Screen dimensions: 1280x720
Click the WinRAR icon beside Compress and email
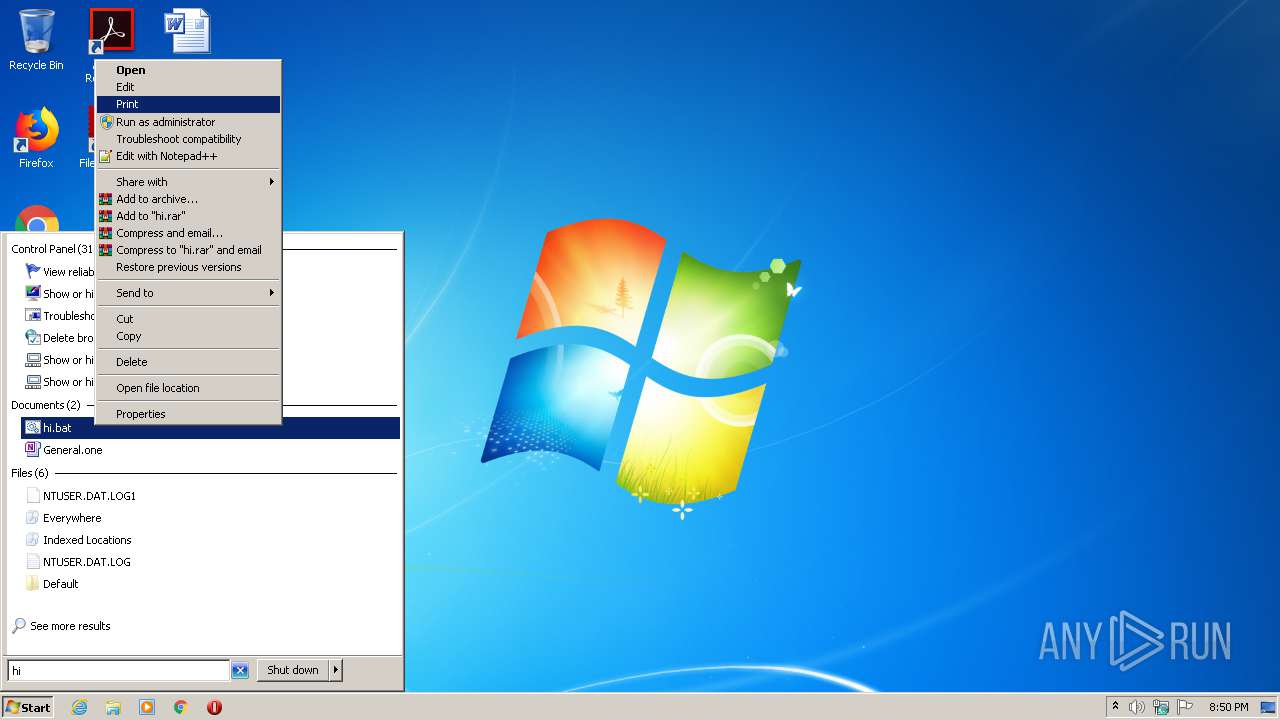(106, 233)
